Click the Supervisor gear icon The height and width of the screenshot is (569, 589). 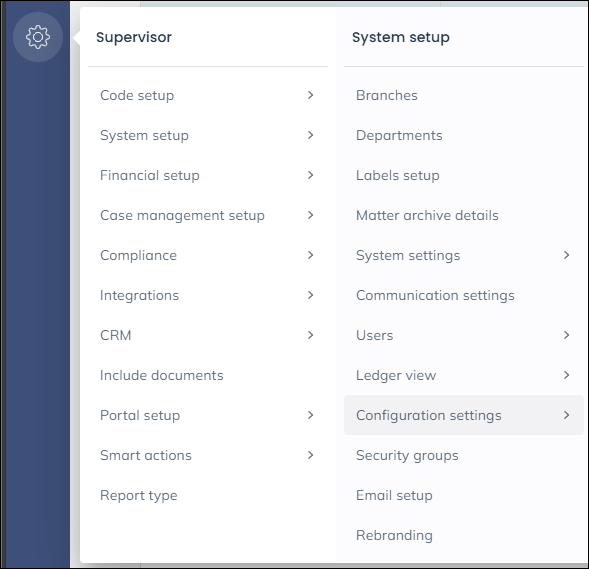(38, 37)
